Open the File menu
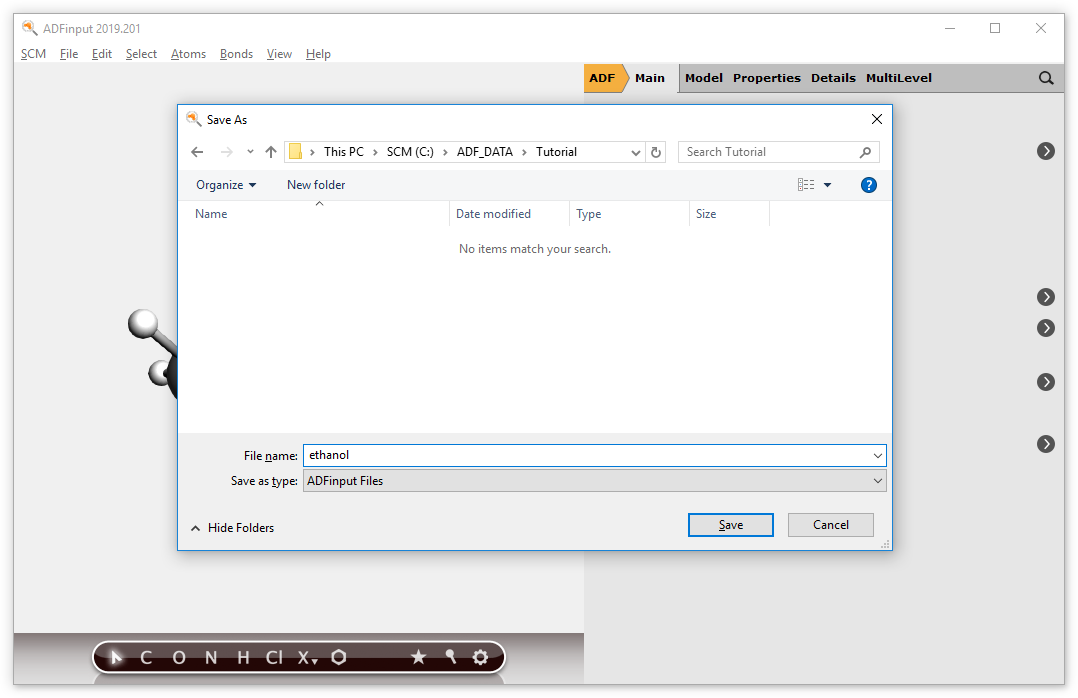Screen dimensions: 1078x698 [69, 54]
